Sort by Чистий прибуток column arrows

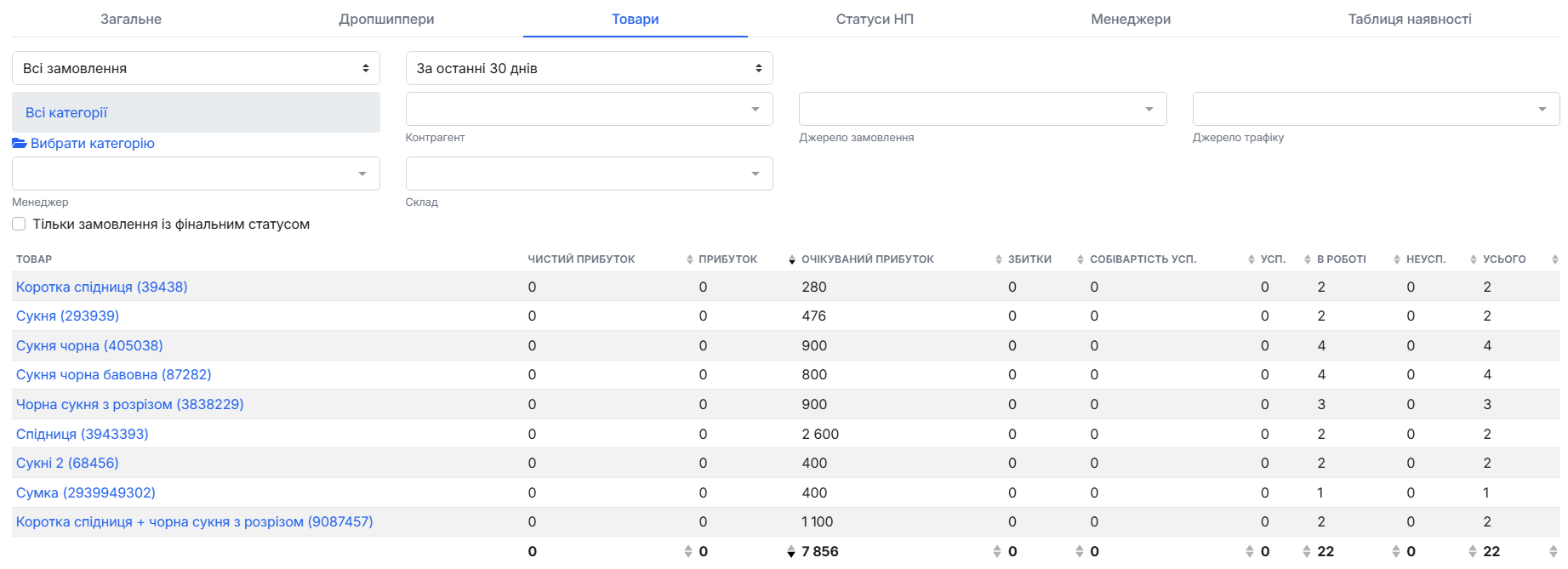pos(690,259)
